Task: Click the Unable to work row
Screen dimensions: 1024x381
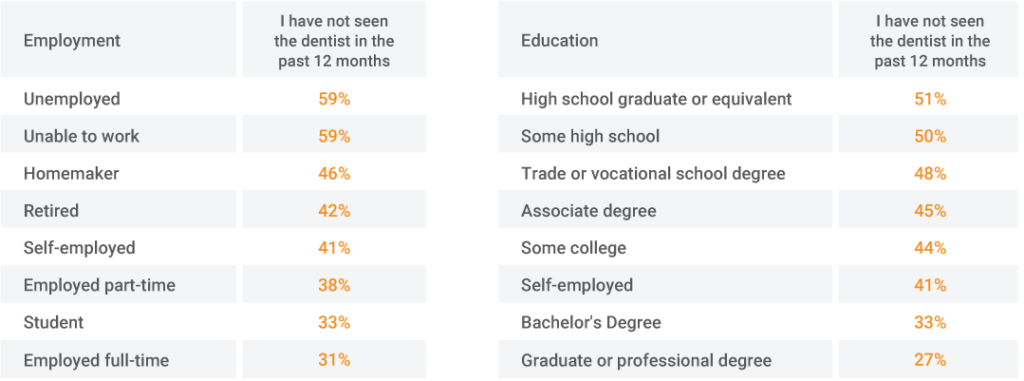Action: (213, 136)
